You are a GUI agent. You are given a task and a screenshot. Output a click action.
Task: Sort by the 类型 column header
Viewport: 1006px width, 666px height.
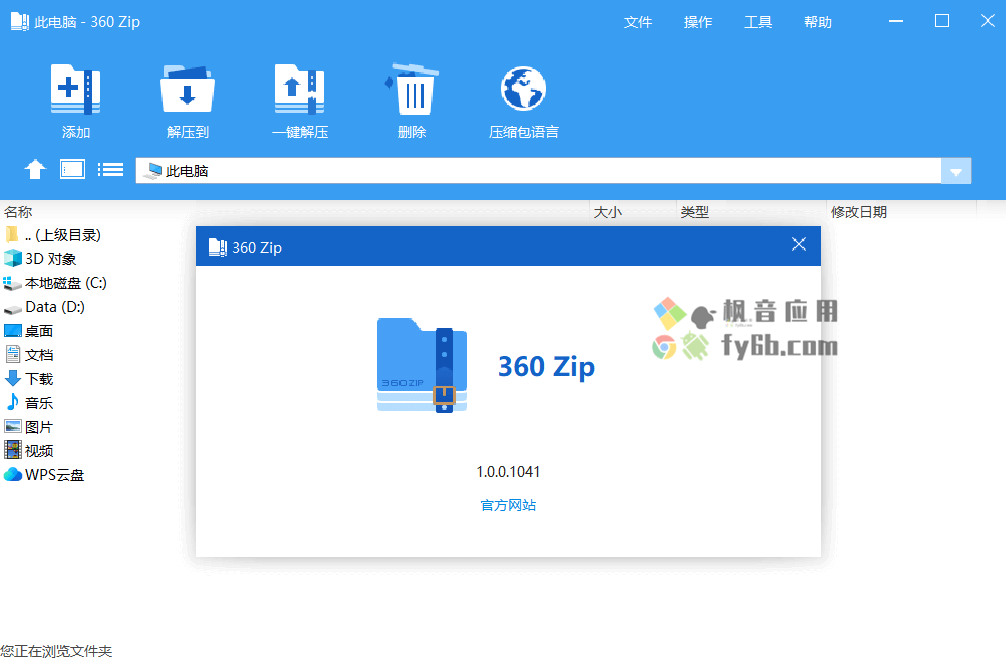695,212
